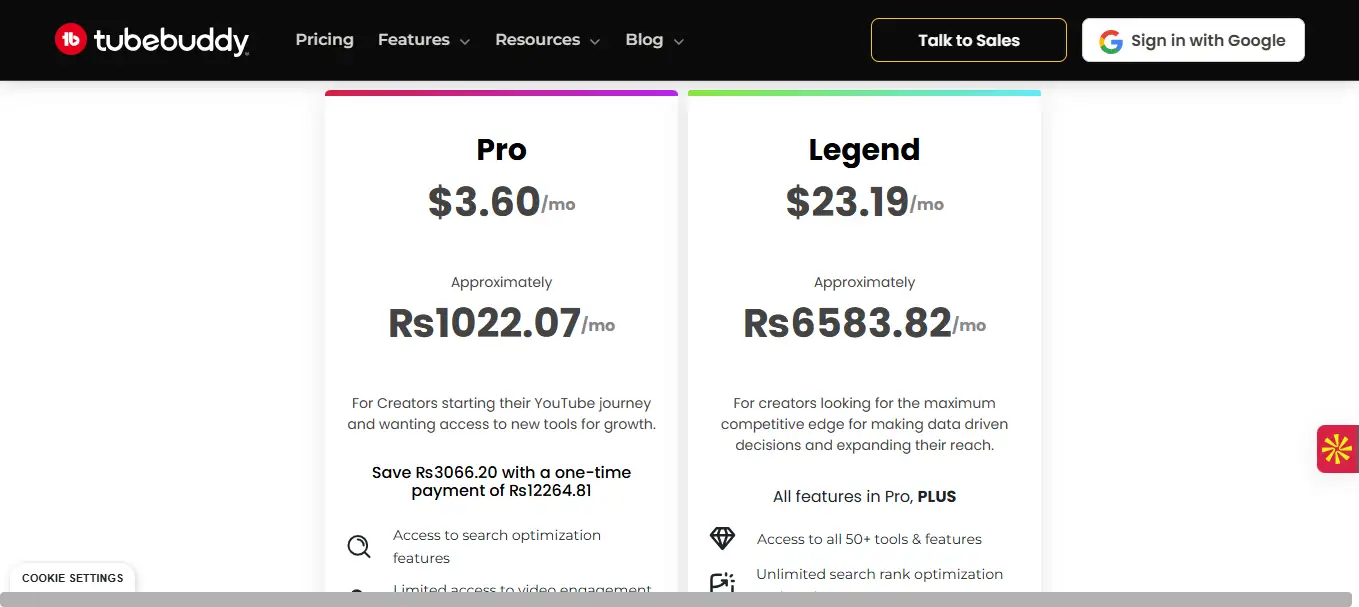Viewport: 1359px width, 607px height.
Task: Click the search rank optimization icon
Action: point(722,582)
